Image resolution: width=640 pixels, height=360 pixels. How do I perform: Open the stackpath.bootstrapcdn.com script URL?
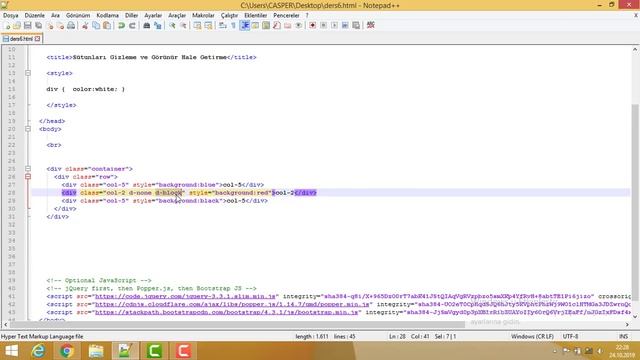(x=227, y=312)
